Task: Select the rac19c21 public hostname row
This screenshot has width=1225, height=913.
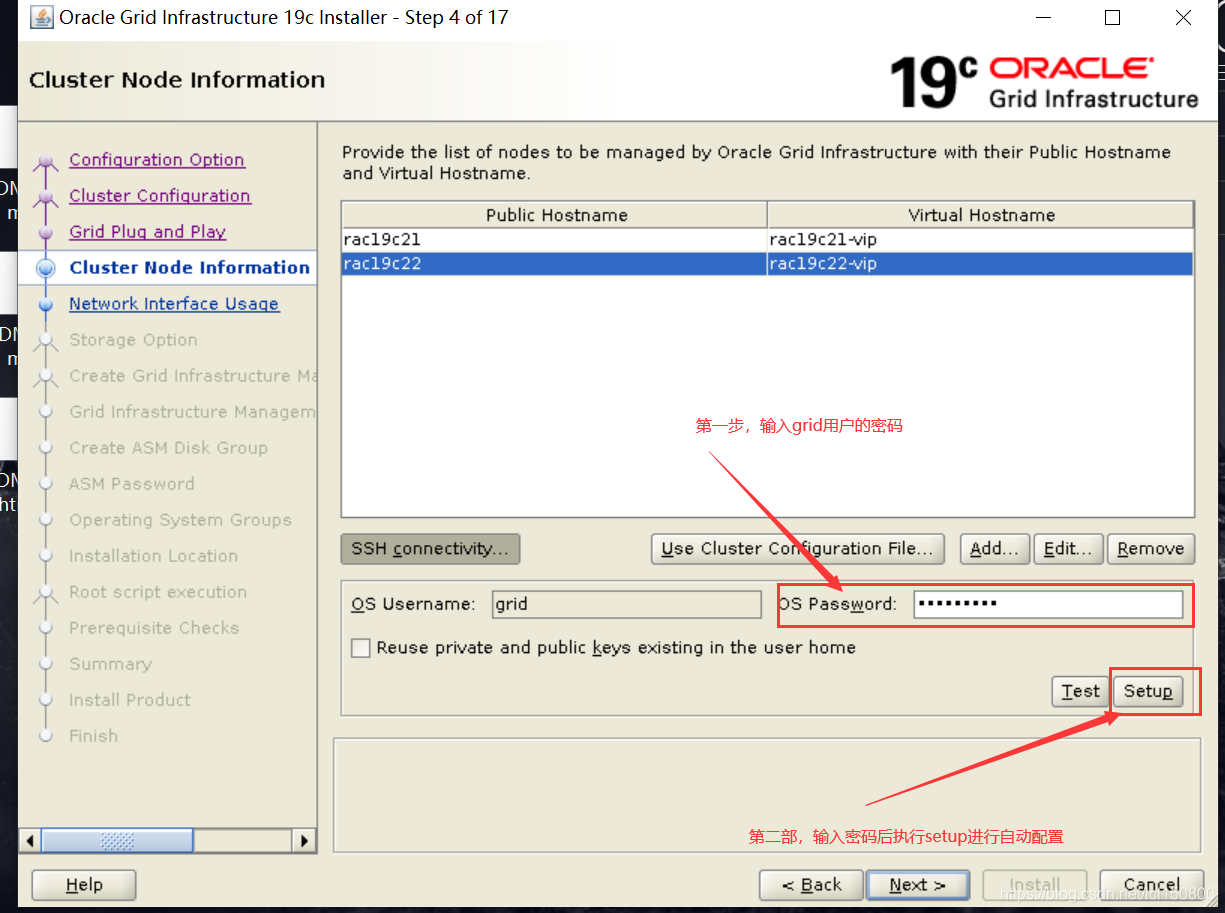Action: click(x=554, y=240)
